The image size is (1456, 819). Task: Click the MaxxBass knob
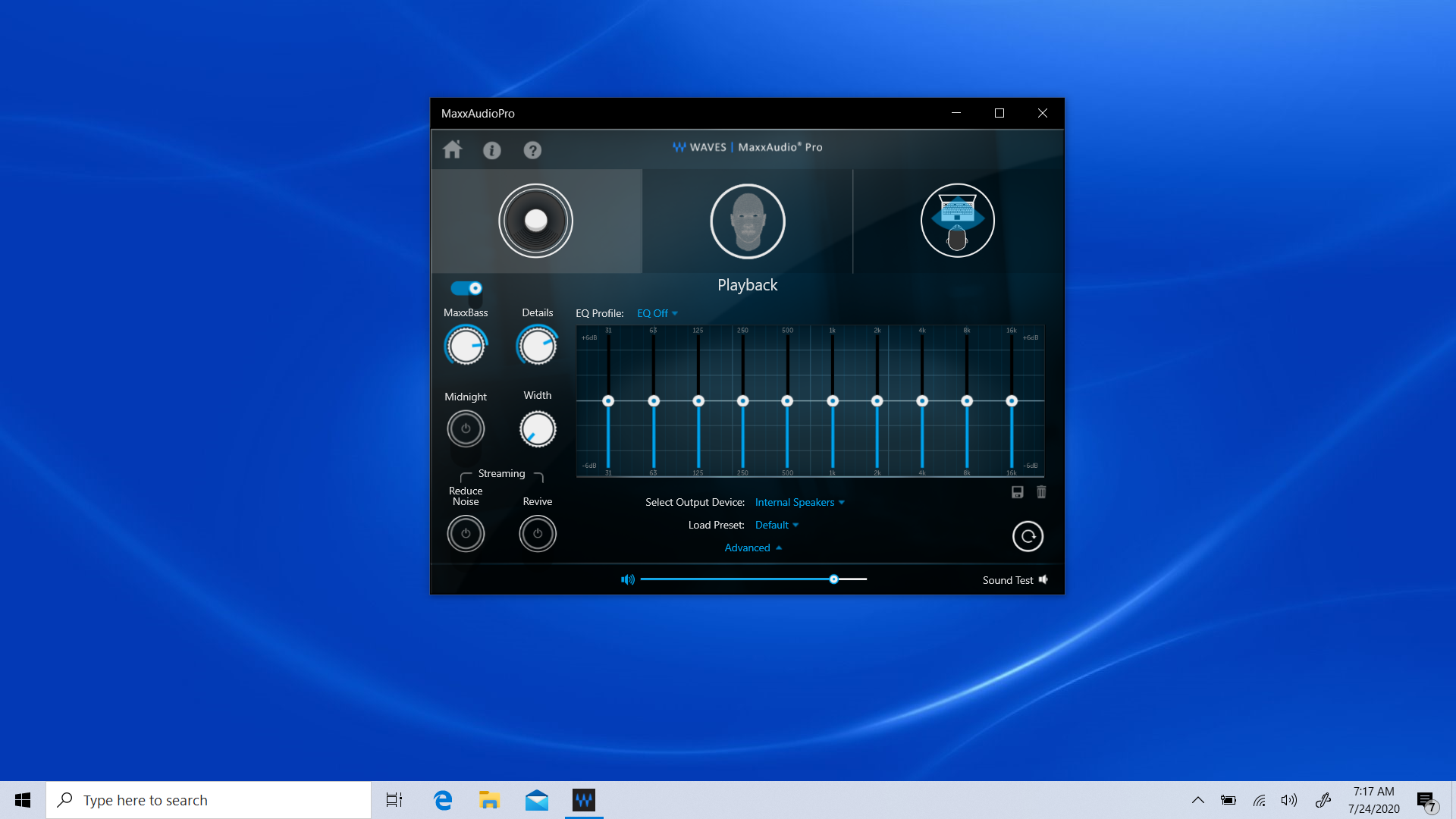tap(466, 346)
